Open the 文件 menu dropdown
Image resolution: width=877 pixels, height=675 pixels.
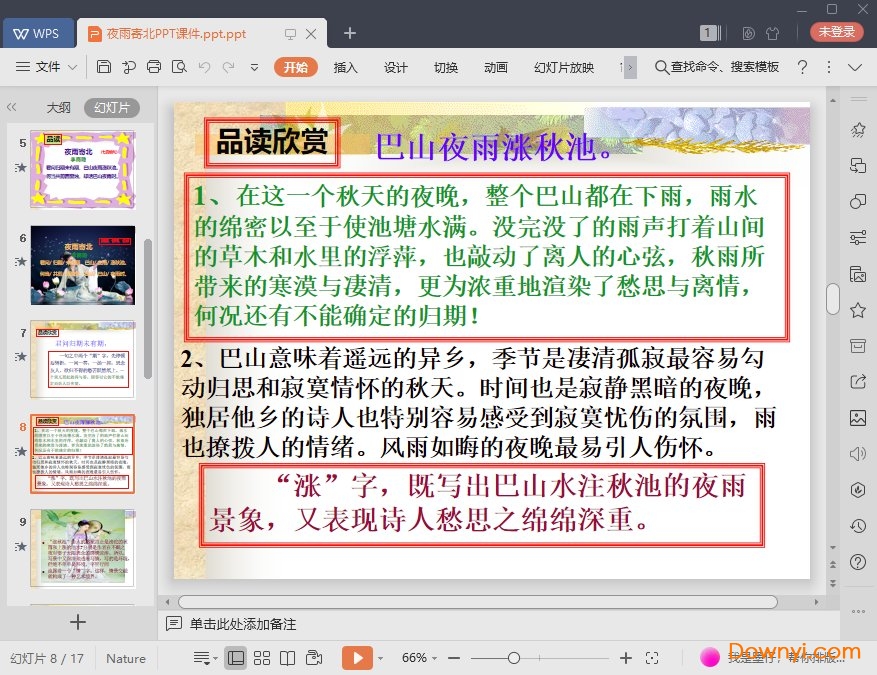click(x=48, y=67)
